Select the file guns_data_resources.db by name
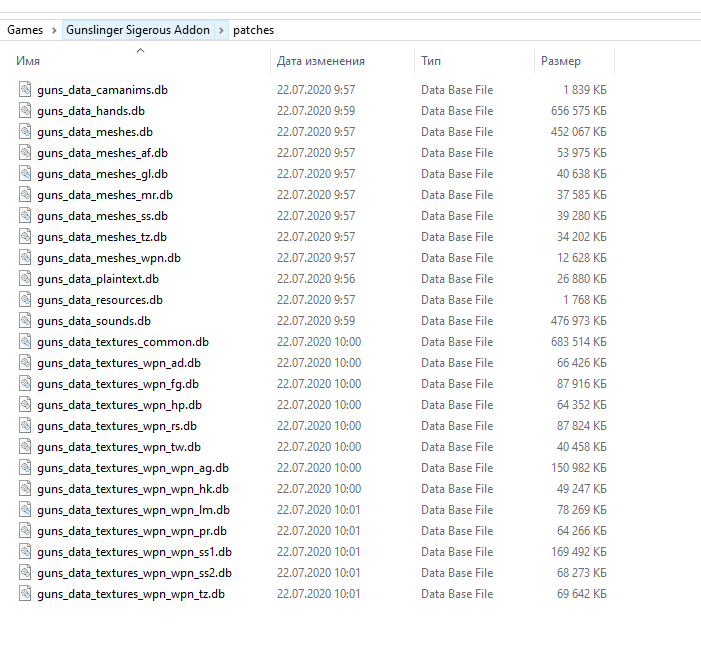The height and width of the screenshot is (646, 701). click(x=100, y=300)
